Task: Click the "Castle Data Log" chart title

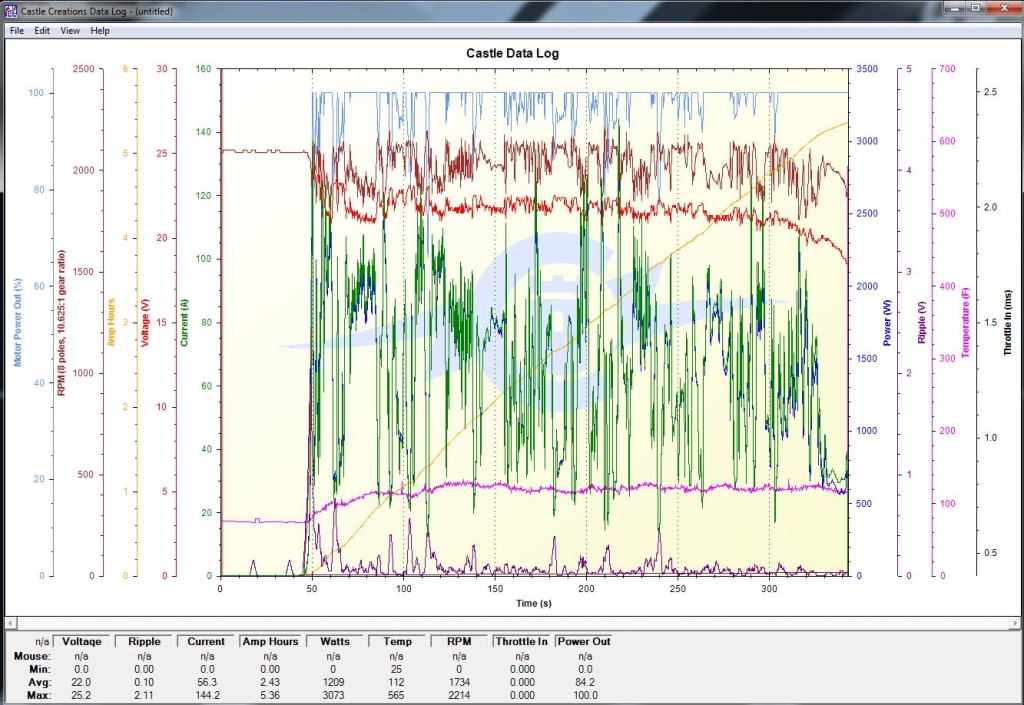Action: pyautogui.click(x=513, y=54)
